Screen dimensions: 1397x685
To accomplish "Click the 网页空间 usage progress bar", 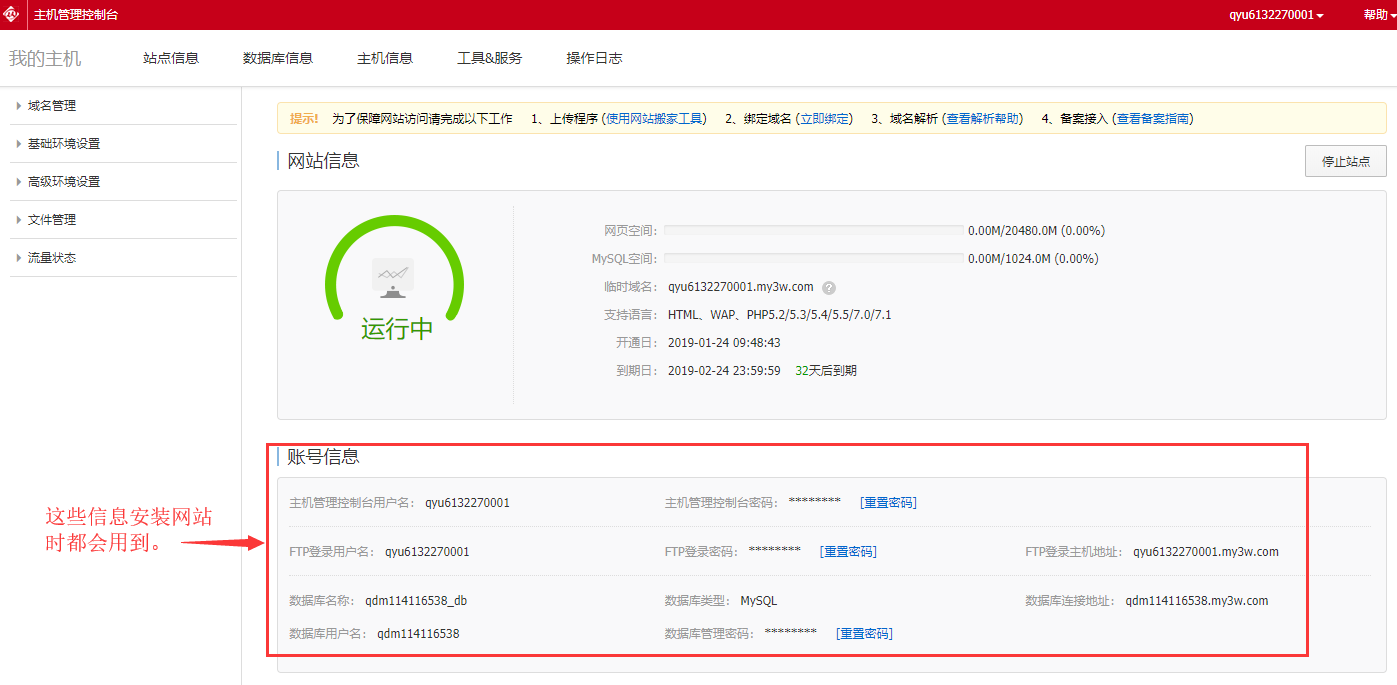I will click(813, 231).
